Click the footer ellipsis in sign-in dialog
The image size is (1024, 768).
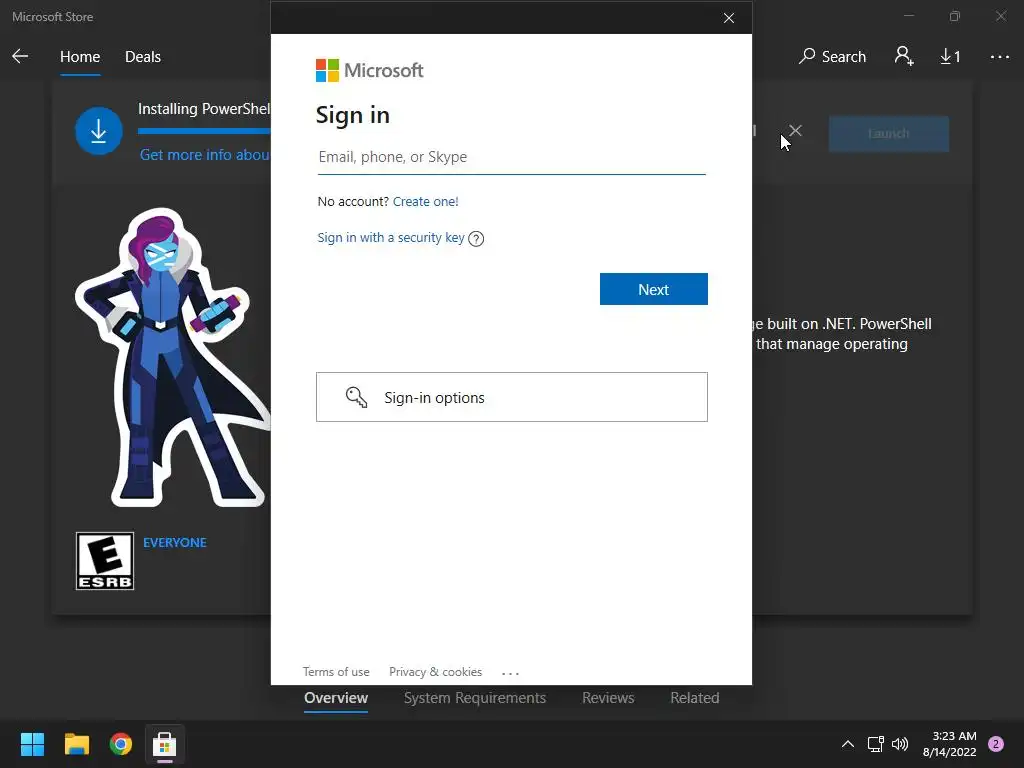[x=510, y=673]
